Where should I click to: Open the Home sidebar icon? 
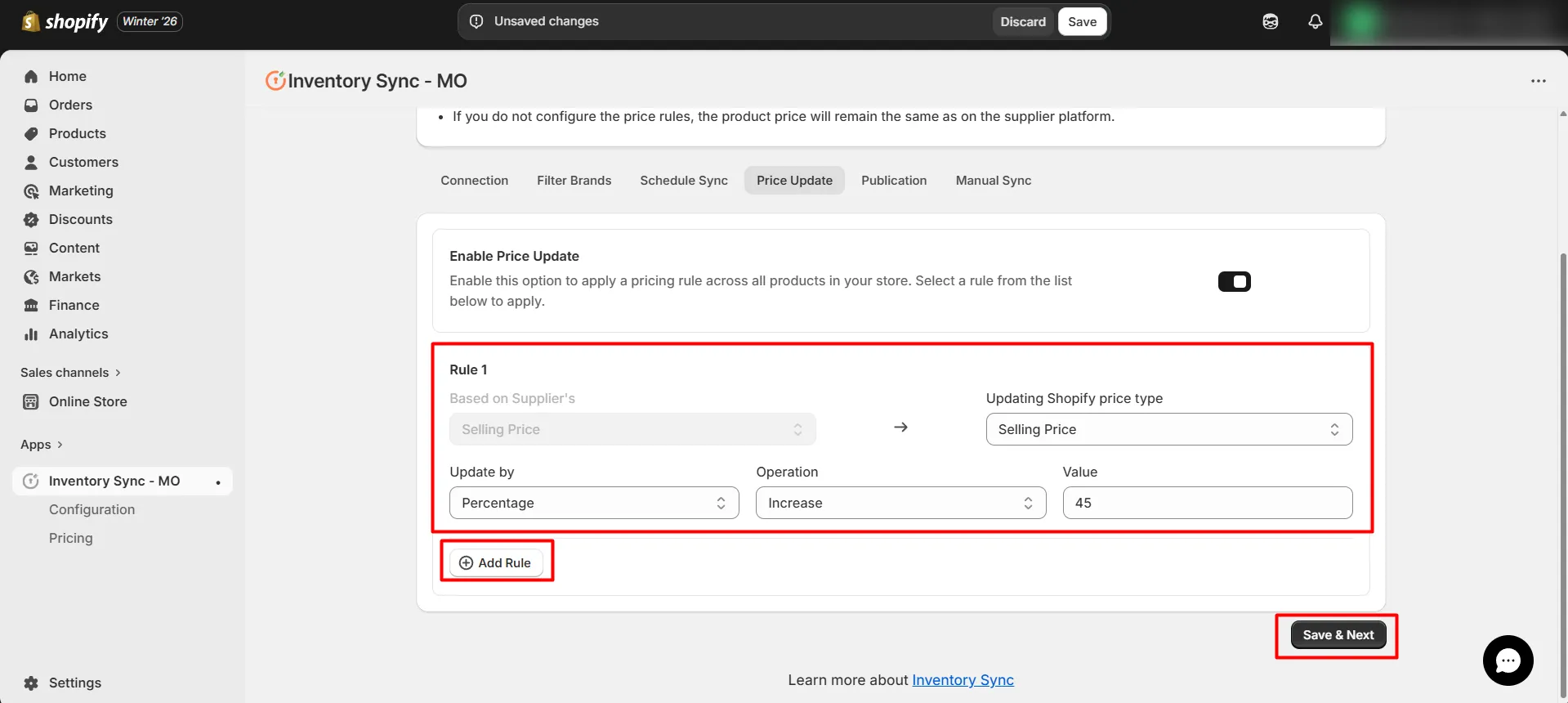(x=31, y=76)
